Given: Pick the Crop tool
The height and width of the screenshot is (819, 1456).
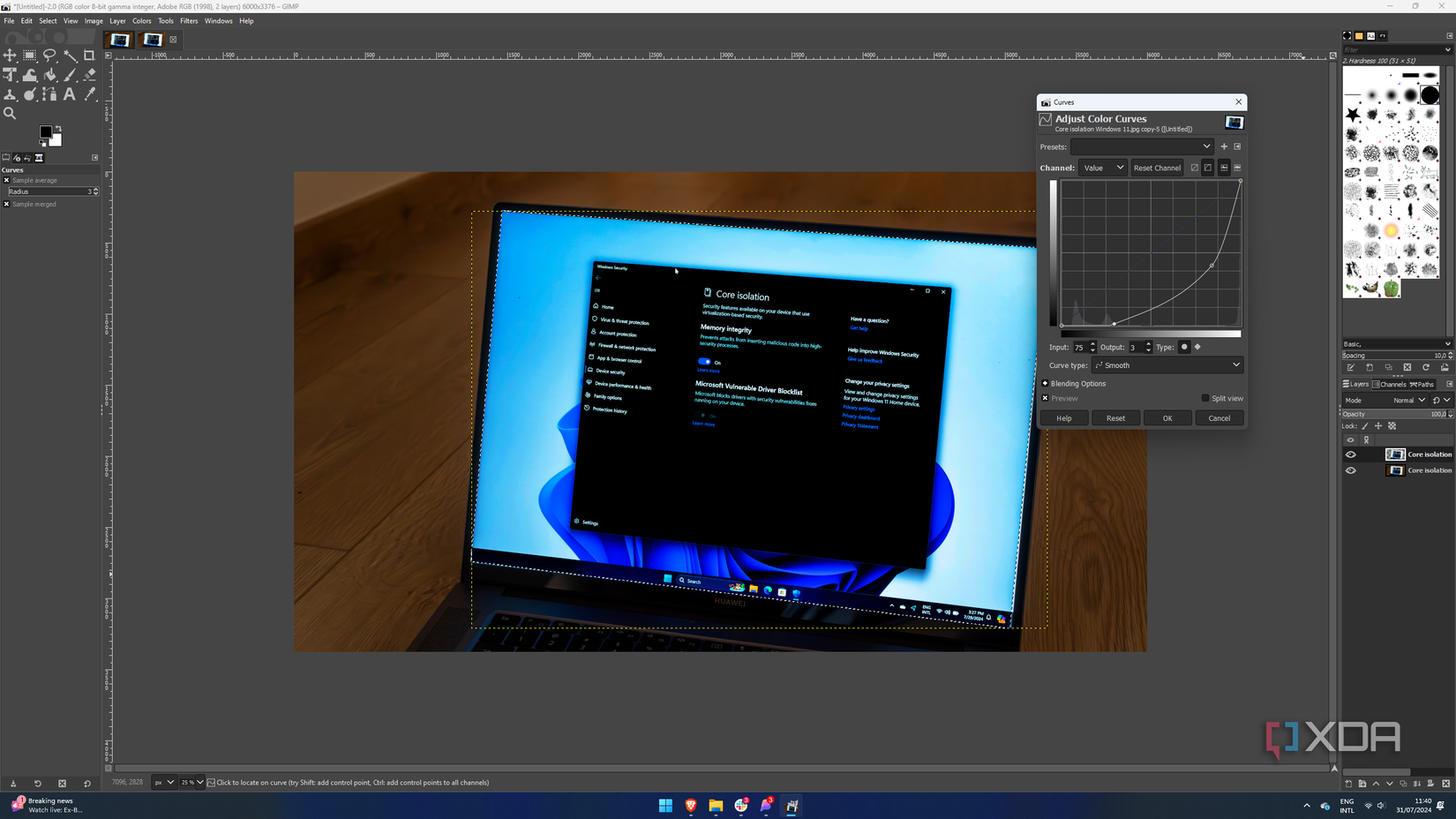Looking at the screenshot, I should tap(89, 56).
